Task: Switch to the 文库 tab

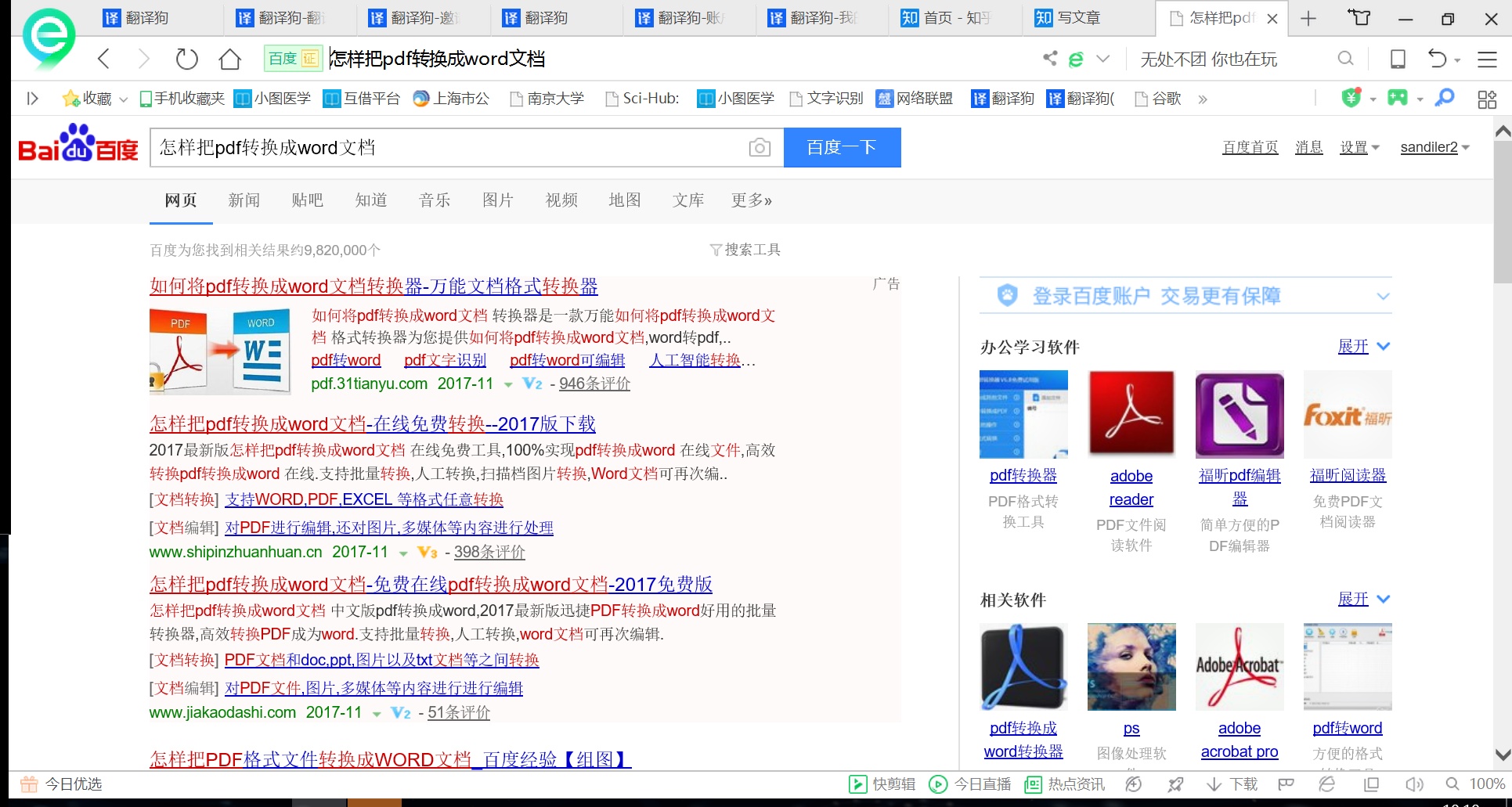Action: point(688,200)
